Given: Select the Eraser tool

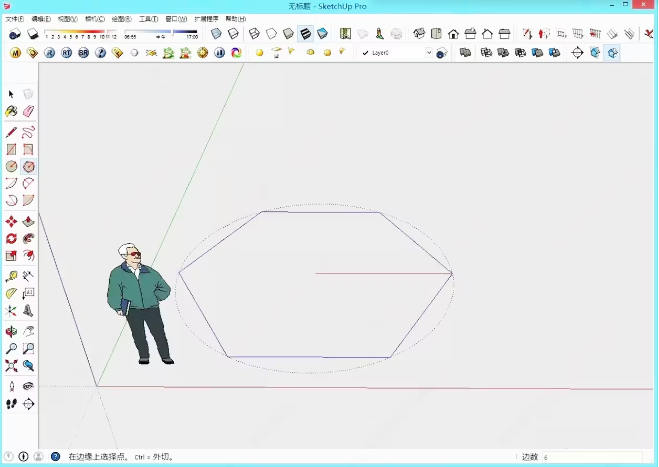Looking at the screenshot, I should 28,111.
